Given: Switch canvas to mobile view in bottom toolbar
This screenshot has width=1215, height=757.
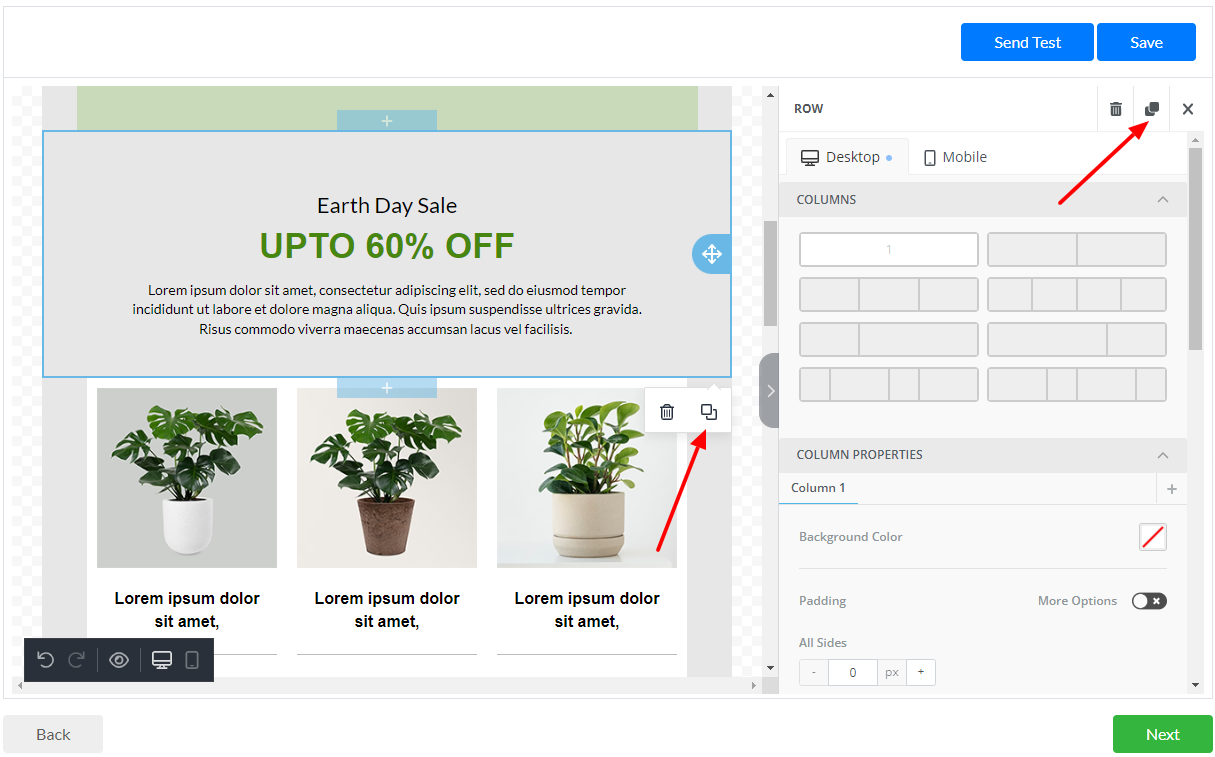Looking at the screenshot, I should (x=193, y=660).
